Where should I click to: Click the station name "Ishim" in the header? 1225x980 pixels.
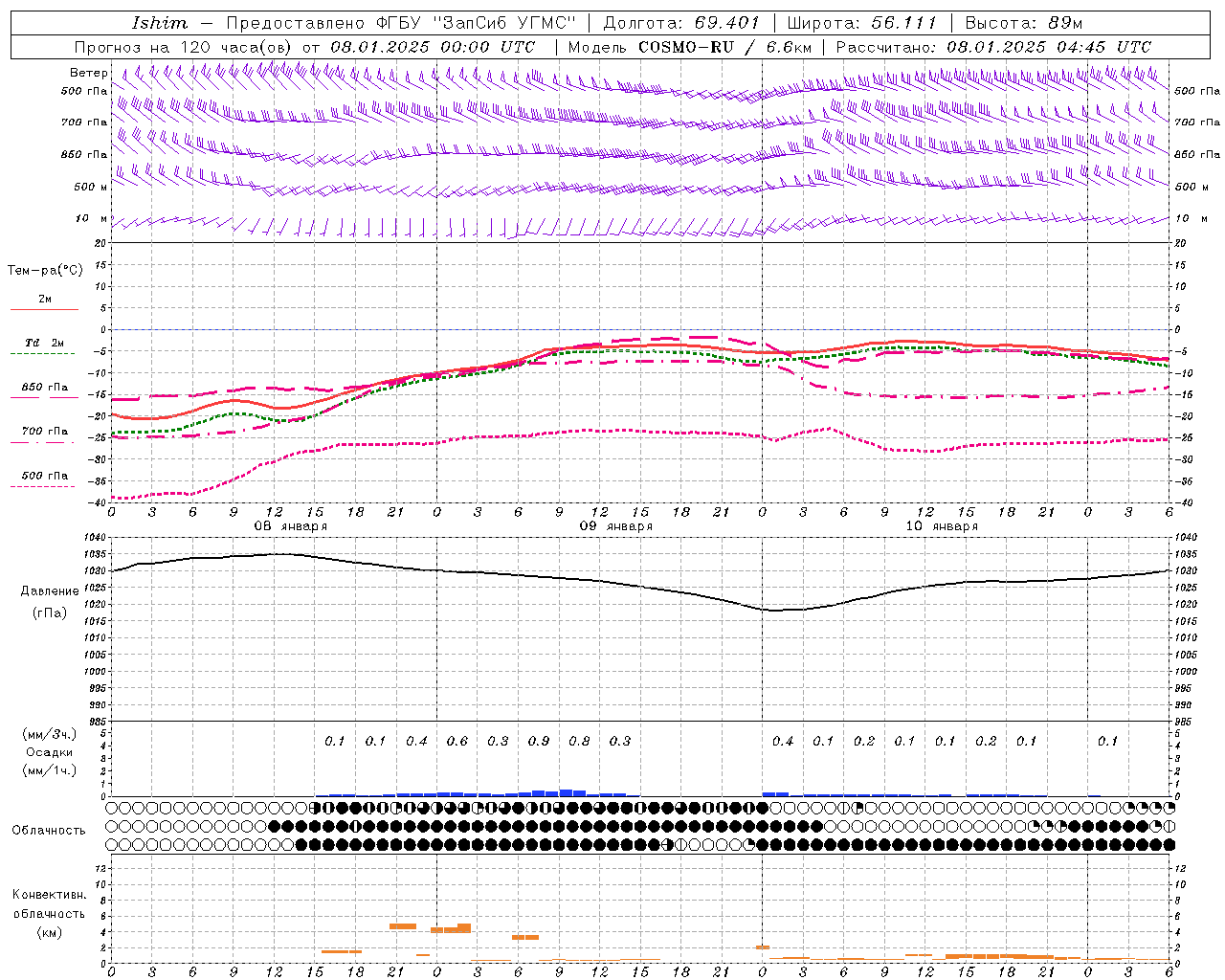click(160, 23)
